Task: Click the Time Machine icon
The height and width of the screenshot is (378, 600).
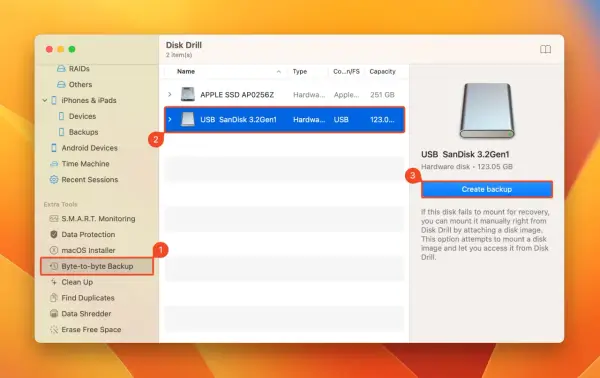Action: point(54,164)
